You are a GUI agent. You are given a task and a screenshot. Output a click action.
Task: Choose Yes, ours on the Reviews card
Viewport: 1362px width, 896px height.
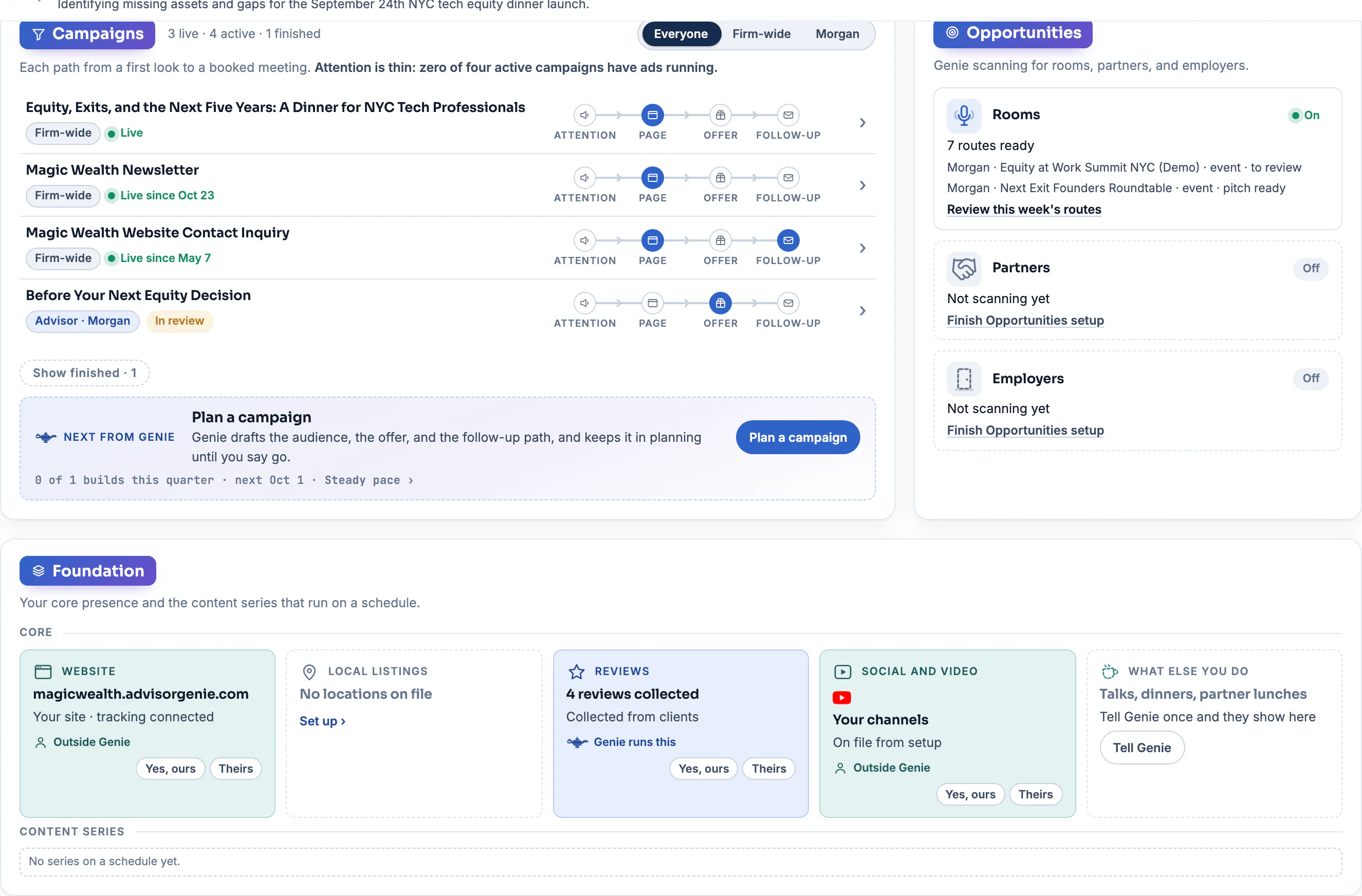tap(703, 769)
